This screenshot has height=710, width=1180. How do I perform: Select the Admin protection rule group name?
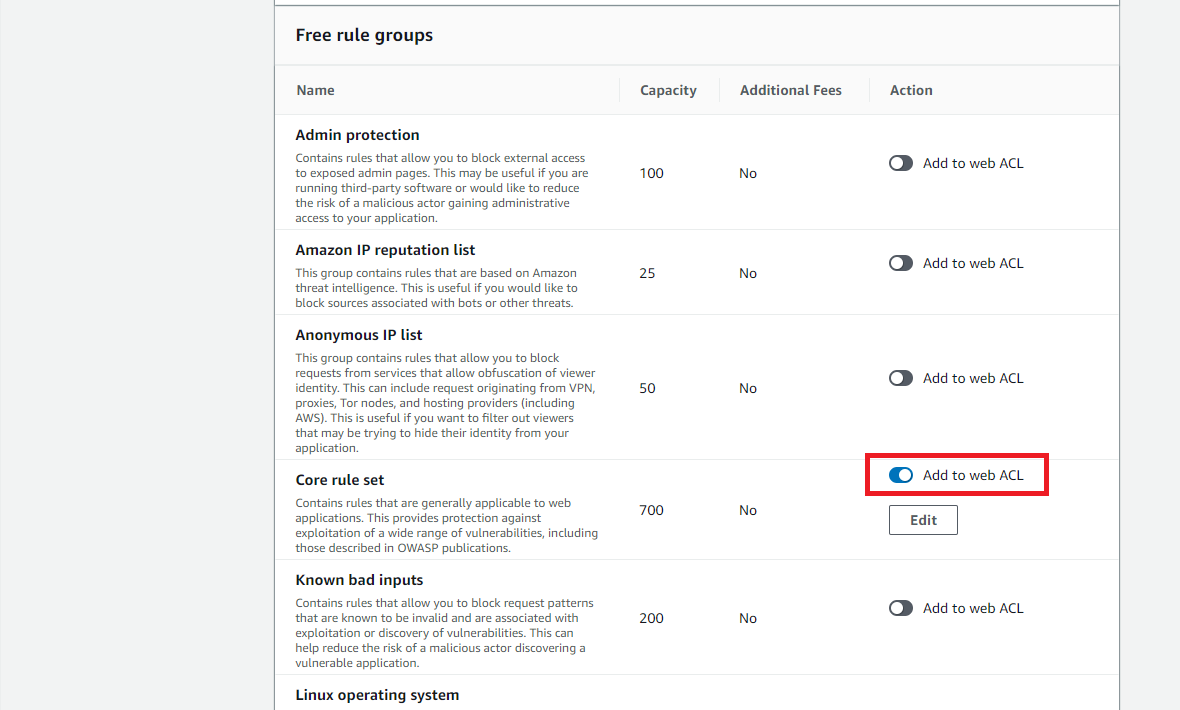[x=357, y=134]
